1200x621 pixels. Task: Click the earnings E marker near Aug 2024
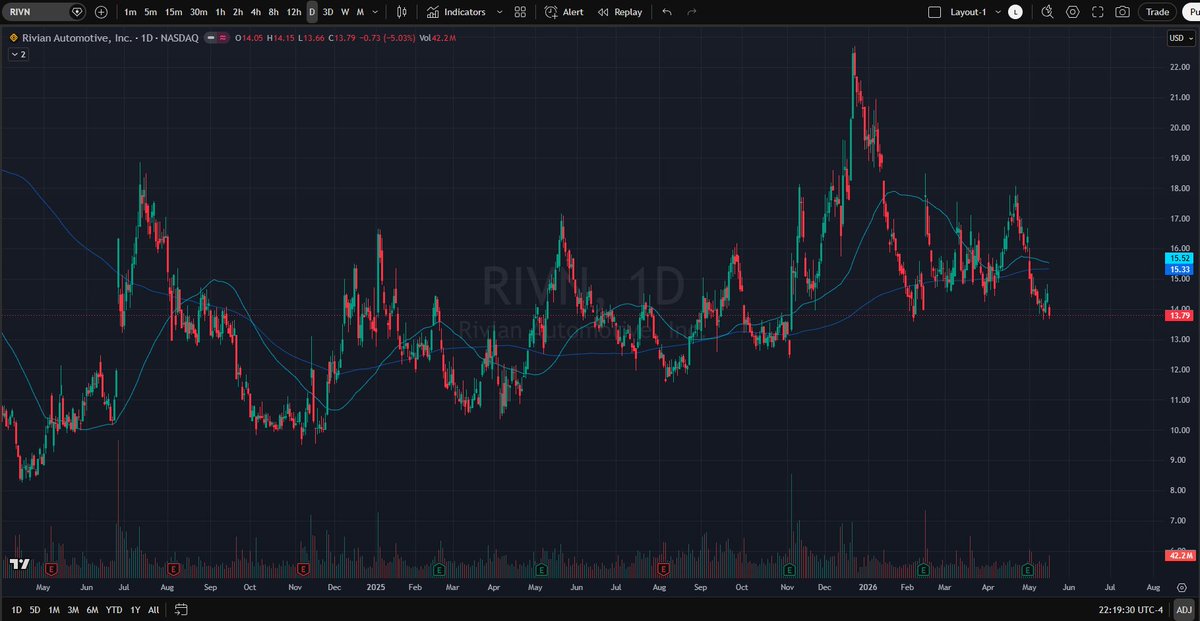(174, 569)
